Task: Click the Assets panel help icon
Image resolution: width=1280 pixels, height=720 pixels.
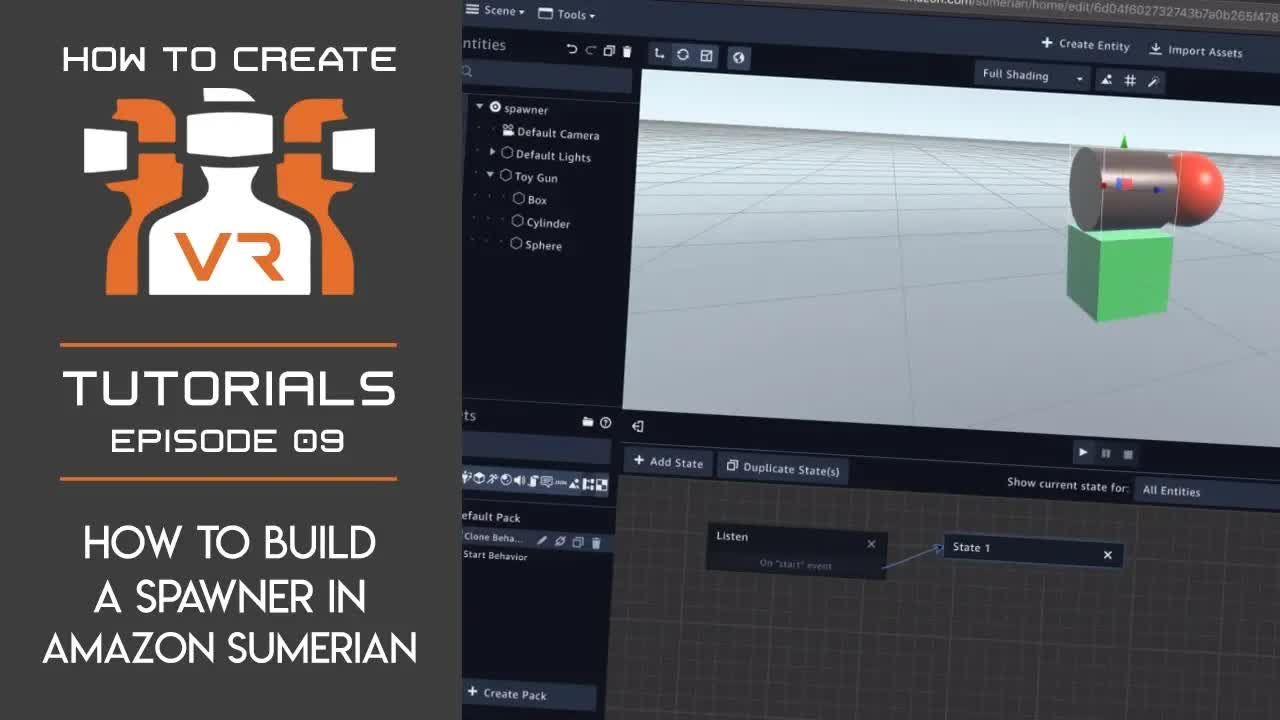Action: pos(605,422)
